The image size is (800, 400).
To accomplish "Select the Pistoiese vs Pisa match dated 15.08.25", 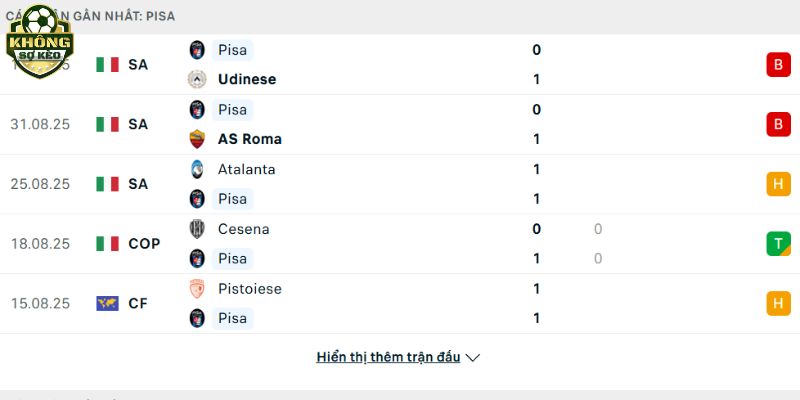I will point(400,304).
